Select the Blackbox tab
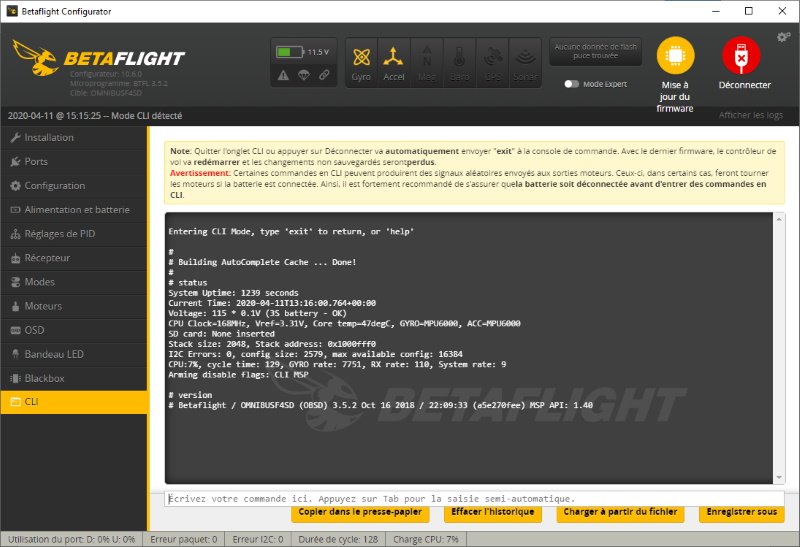800x547 pixels. click(x=44, y=378)
